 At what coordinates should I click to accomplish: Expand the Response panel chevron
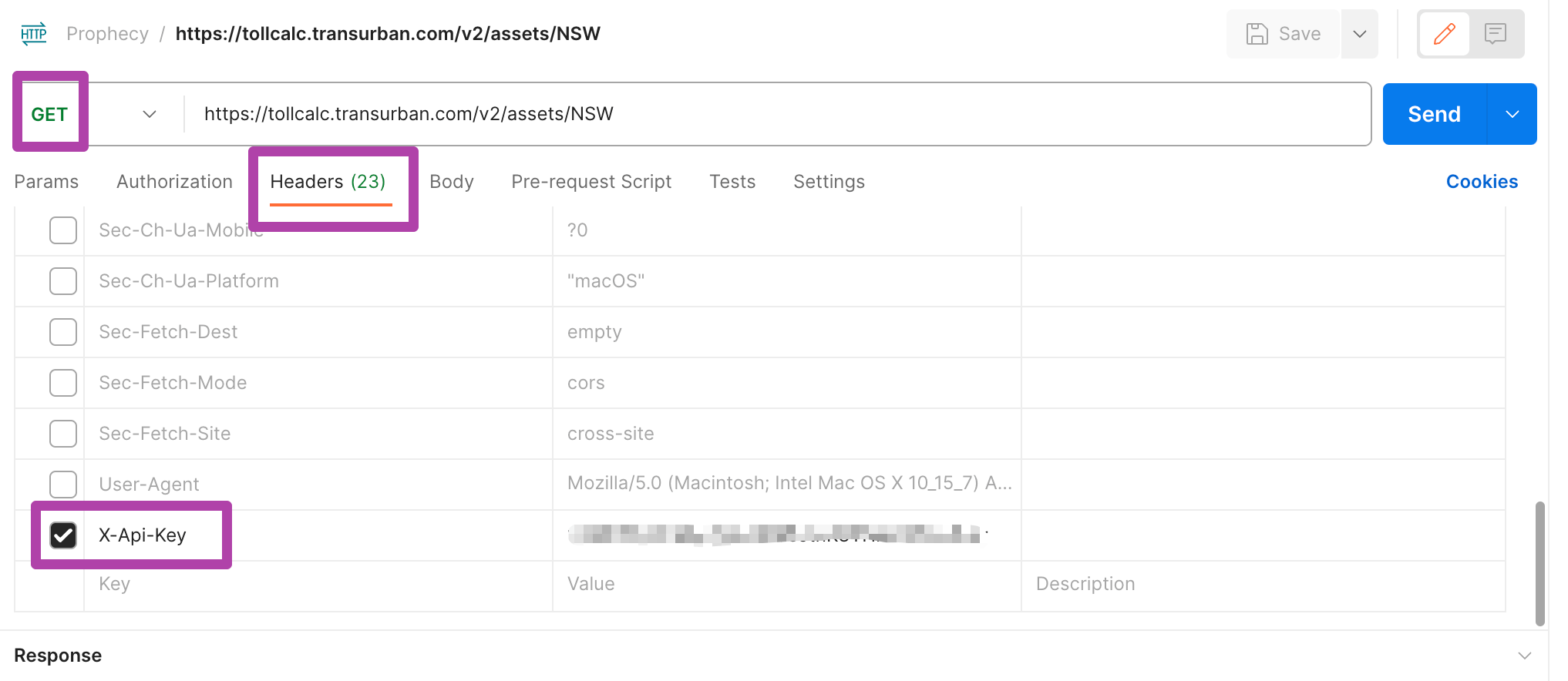pyautogui.click(x=1524, y=656)
